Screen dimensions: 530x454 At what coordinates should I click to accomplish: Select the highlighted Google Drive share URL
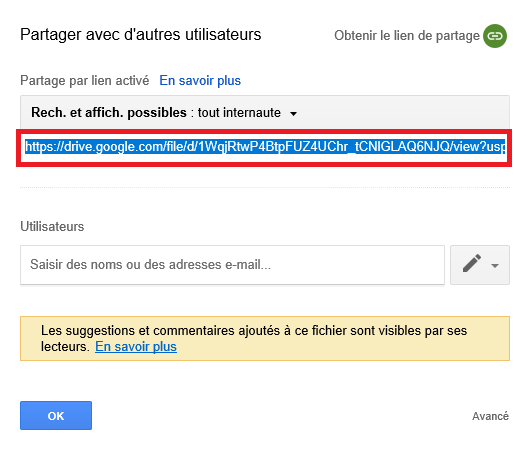point(265,147)
